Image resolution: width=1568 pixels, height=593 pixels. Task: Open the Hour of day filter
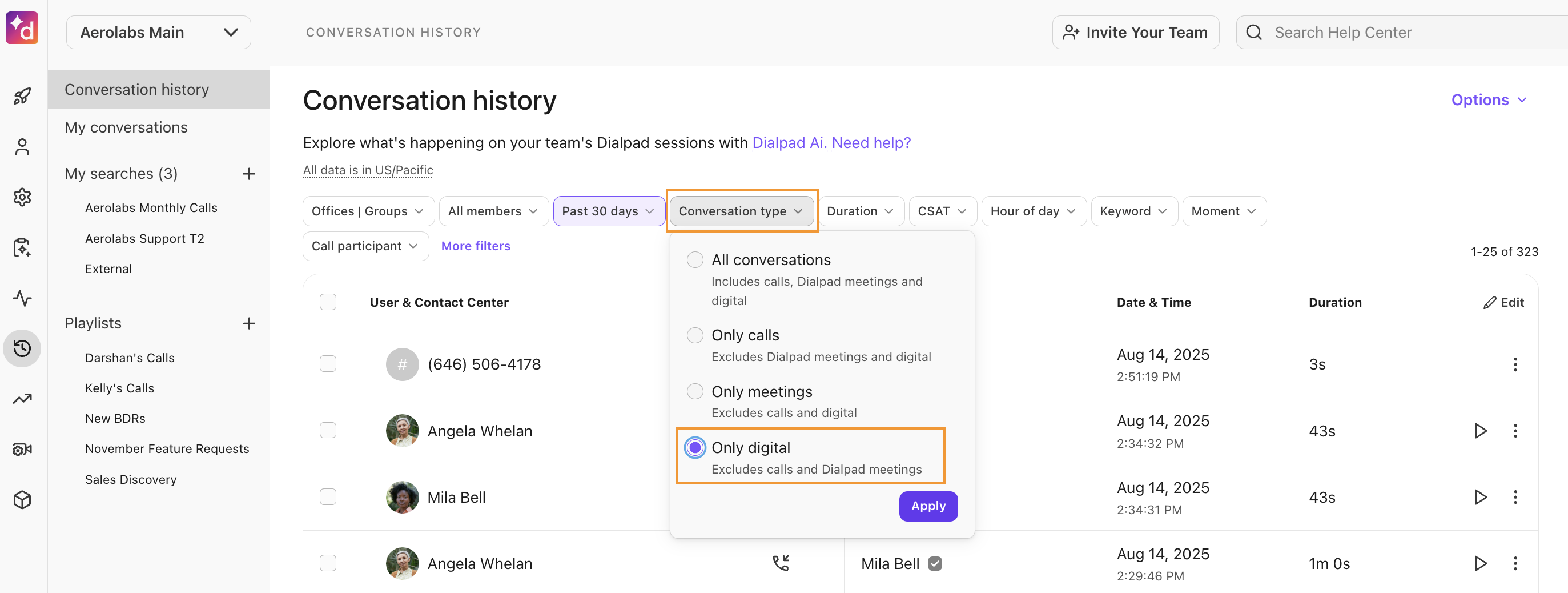click(x=1034, y=211)
